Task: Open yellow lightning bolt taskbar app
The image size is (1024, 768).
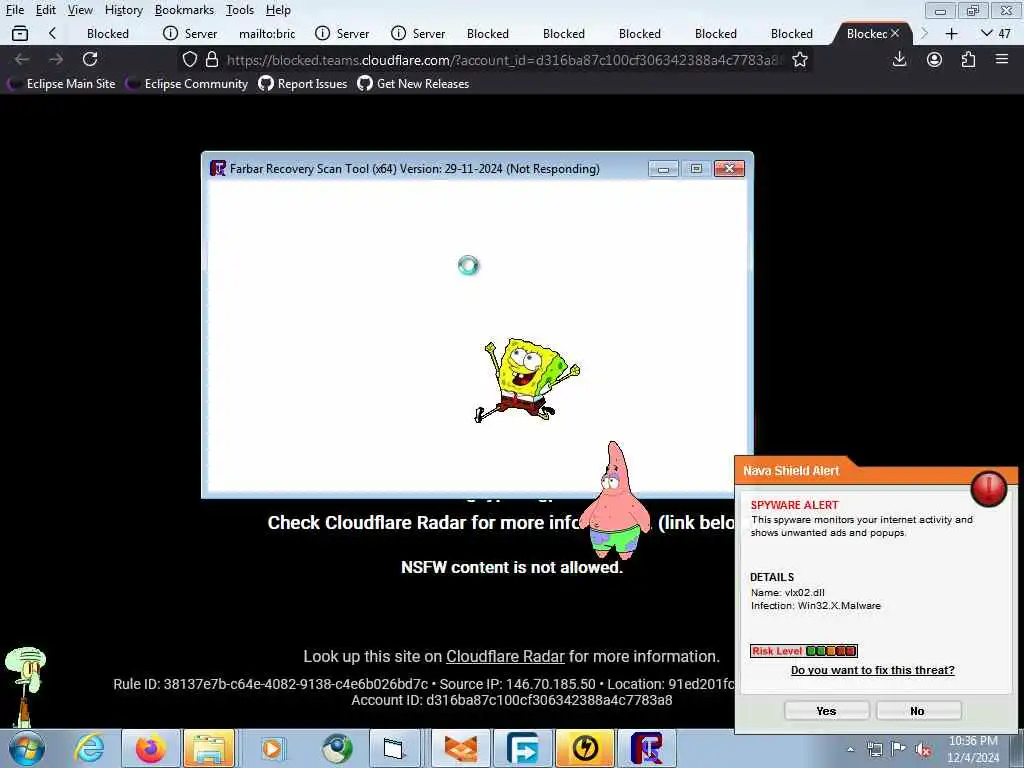Action: [x=585, y=748]
